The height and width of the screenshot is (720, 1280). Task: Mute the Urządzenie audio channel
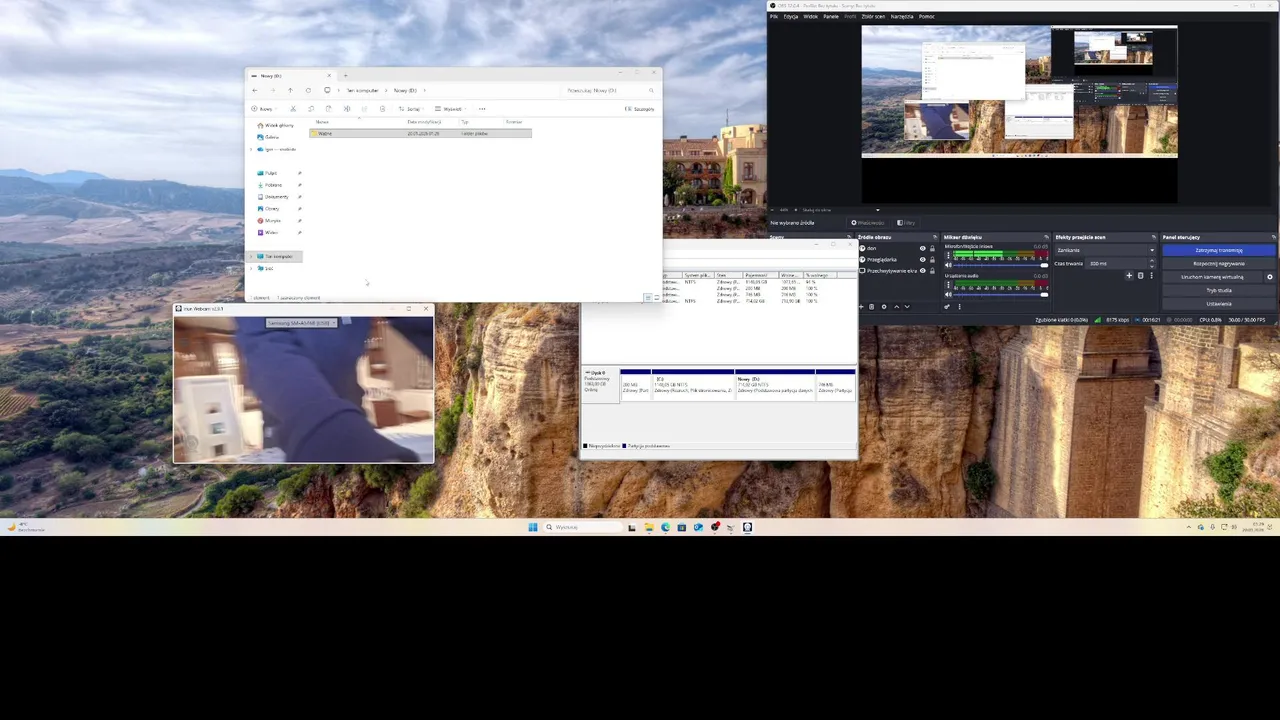pyautogui.click(x=948, y=294)
